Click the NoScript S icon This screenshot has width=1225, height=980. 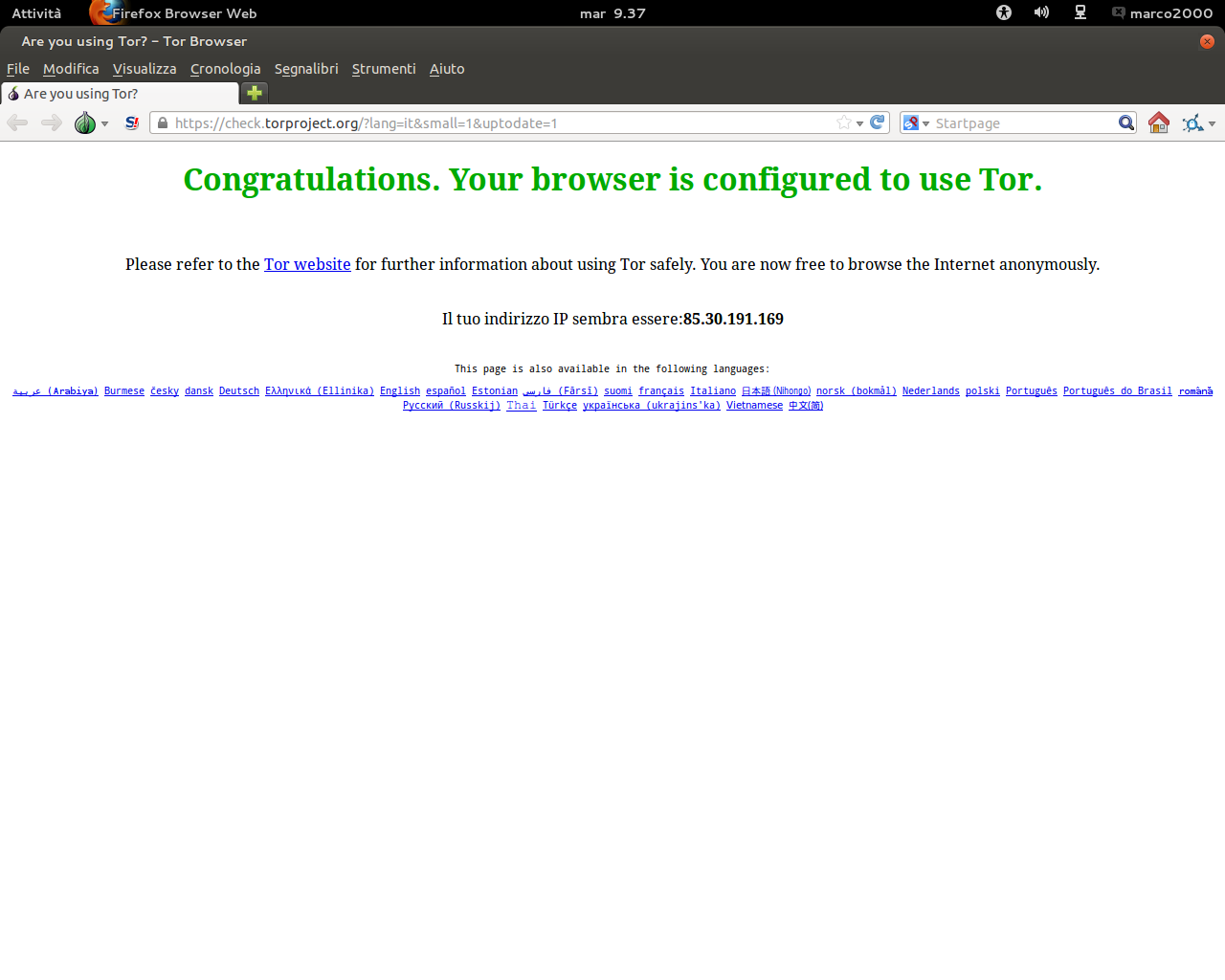point(132,122)
